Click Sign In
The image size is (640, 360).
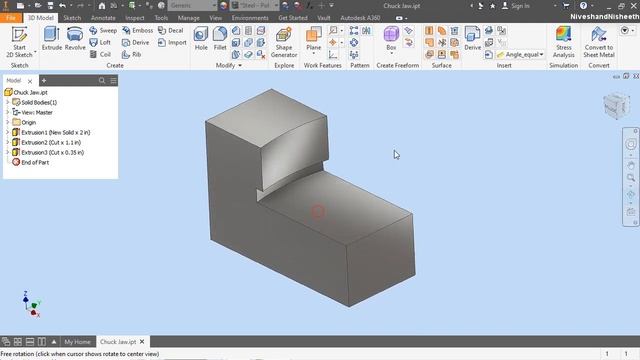[516, 6]
